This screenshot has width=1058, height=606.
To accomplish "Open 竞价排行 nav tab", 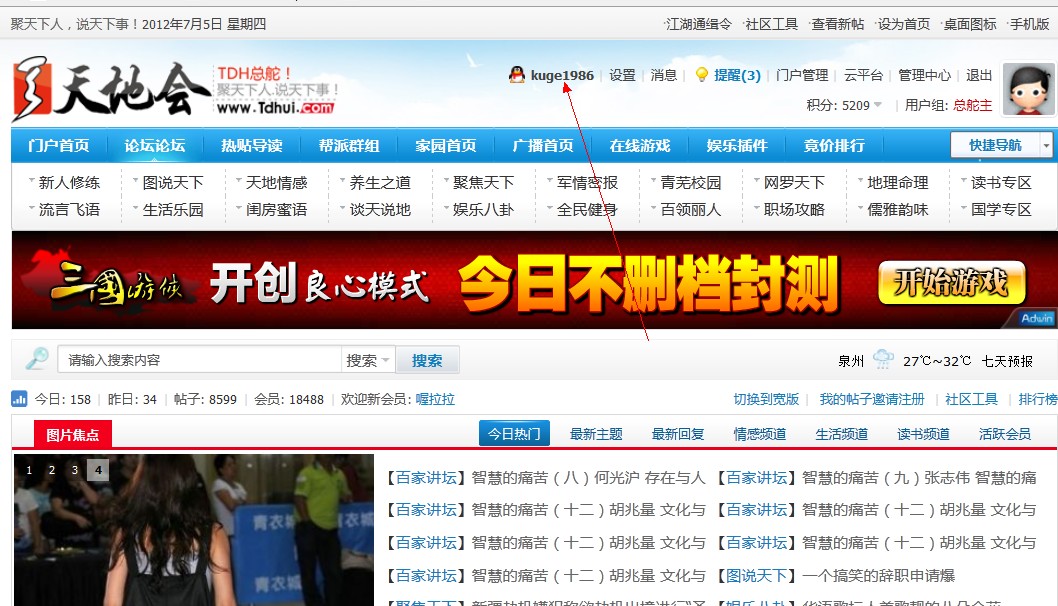I will [834, 145].
